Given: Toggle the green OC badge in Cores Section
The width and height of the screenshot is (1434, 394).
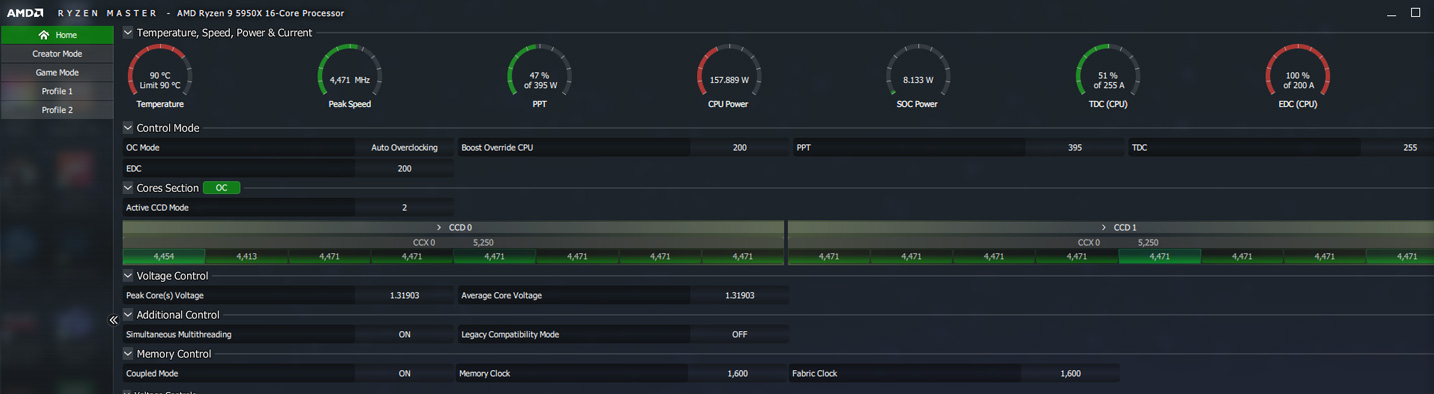Looking at the screenshot, I should [x=222, y=188].
